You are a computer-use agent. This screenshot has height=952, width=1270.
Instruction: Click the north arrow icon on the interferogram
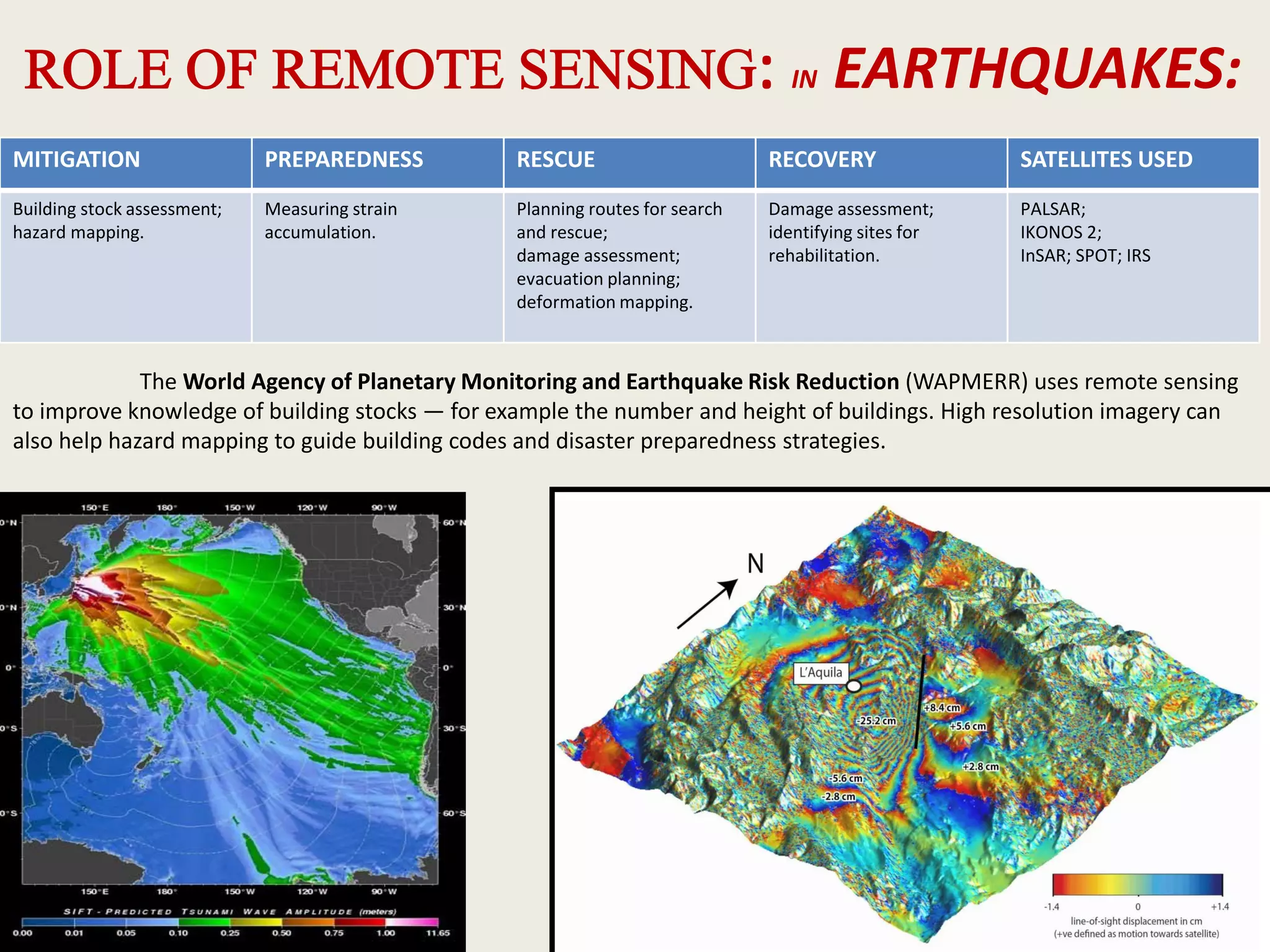709,603
